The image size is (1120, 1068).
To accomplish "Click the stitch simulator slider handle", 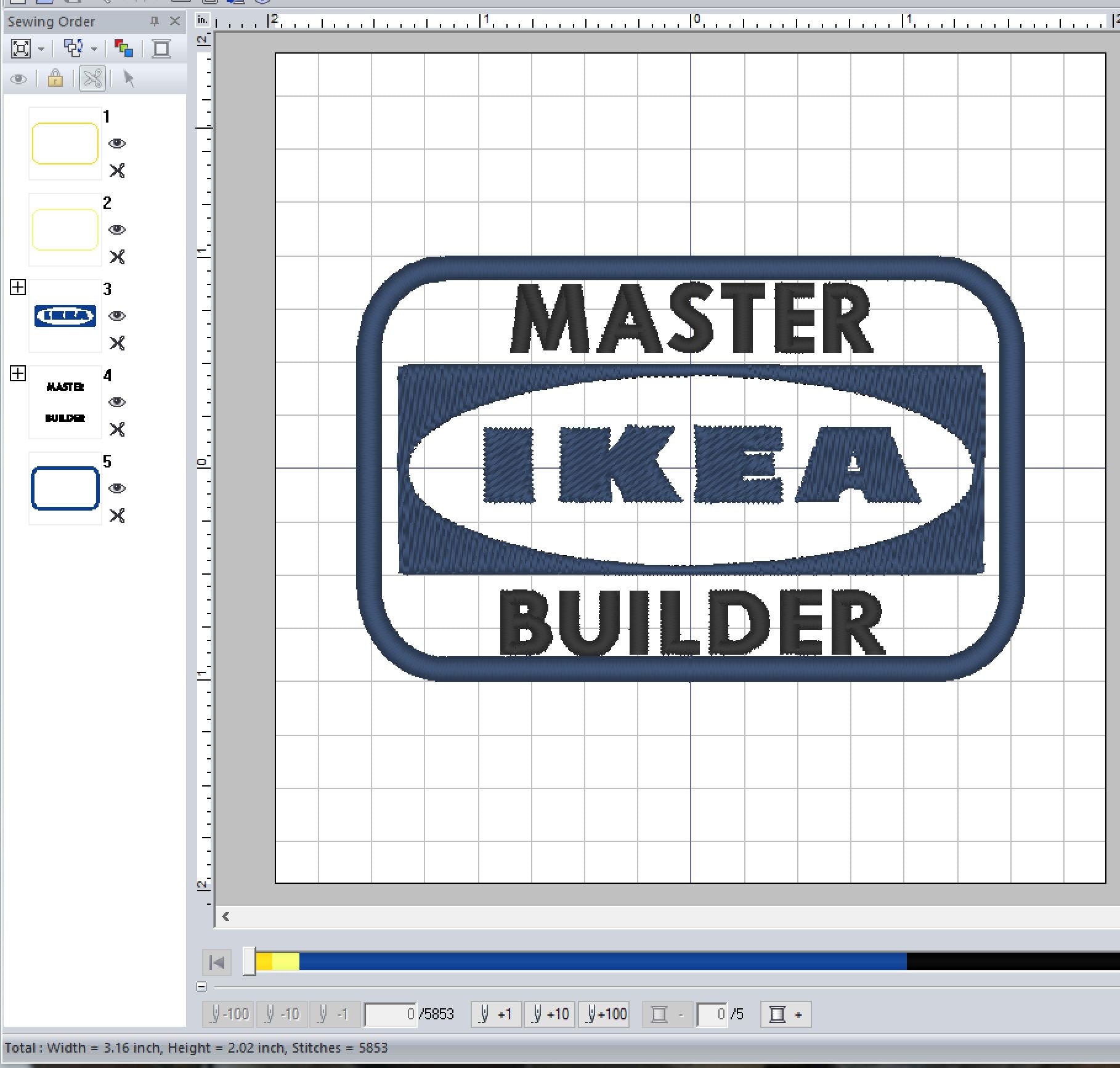I will [249, 961].
